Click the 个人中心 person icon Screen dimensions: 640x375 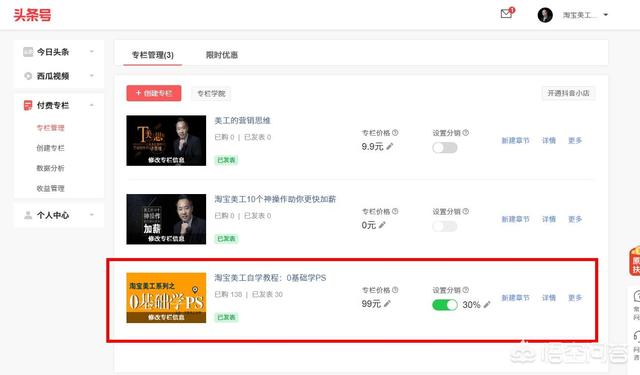point(28,215)
